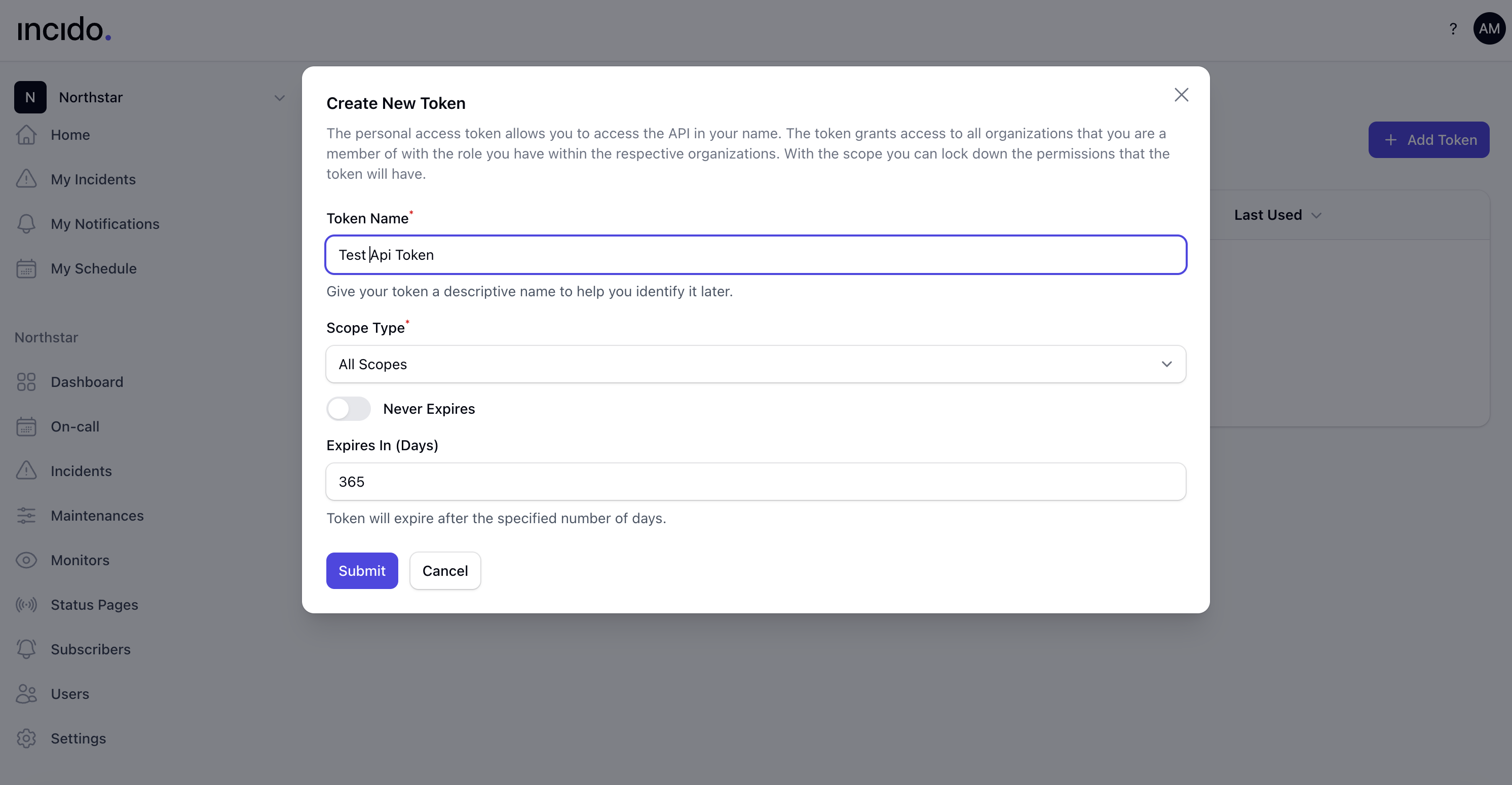
Task: Sort by Last Used column chevron
Action: (x=1316, y=215)
